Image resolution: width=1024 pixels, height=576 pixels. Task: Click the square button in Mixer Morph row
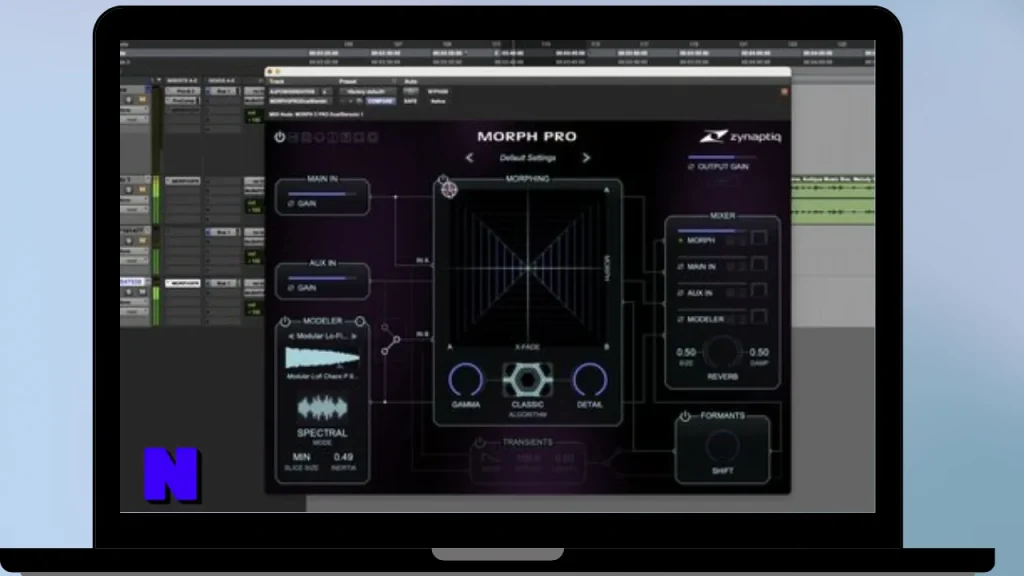(759, 238)
